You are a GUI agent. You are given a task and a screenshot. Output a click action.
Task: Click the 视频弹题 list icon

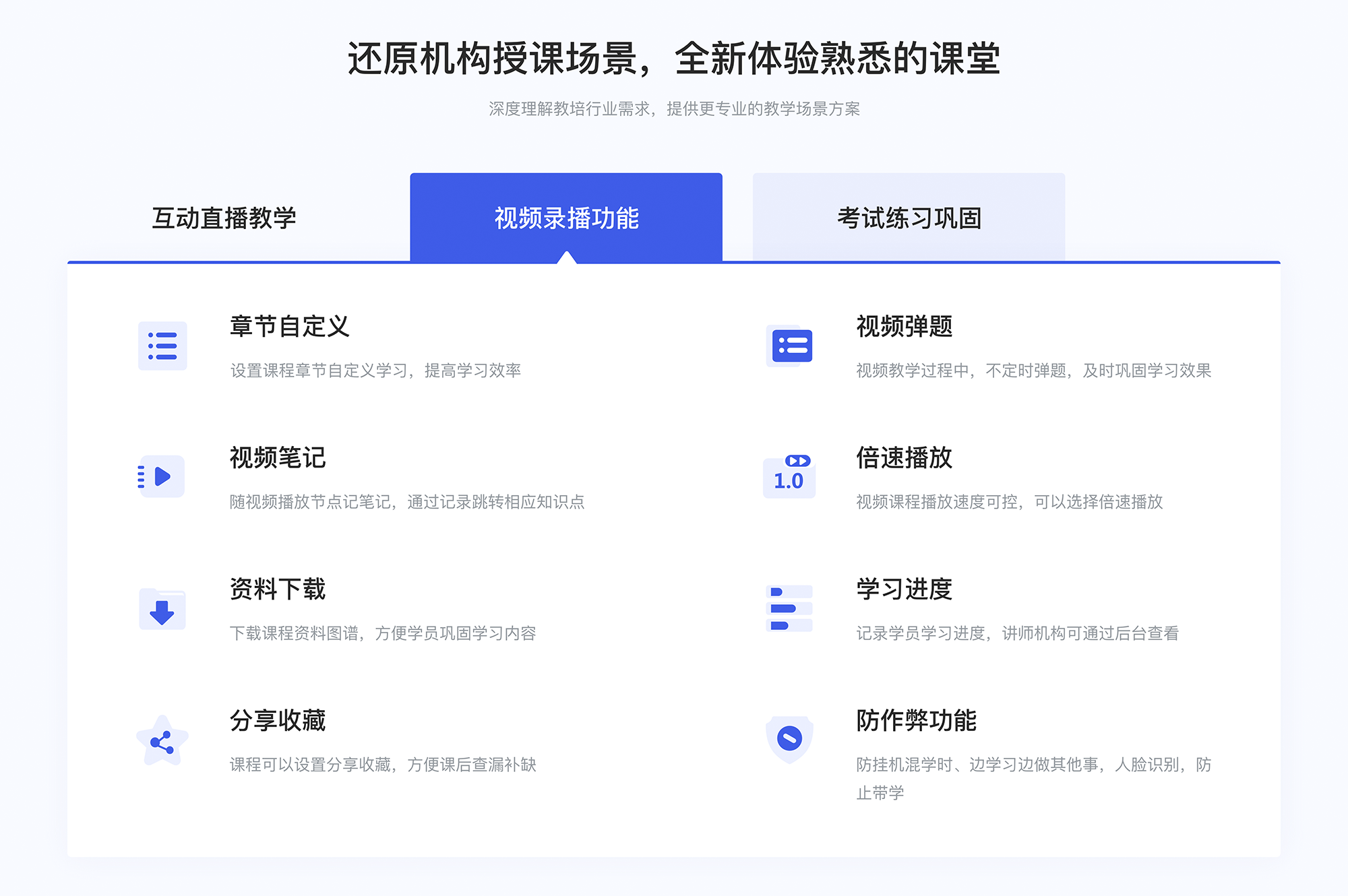tap(790, 348)
